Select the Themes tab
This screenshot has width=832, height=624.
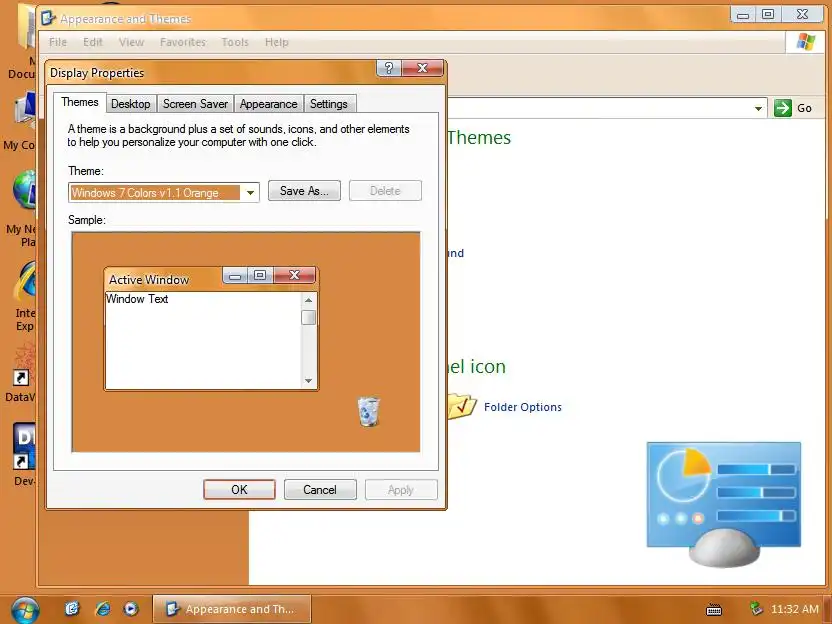coord(80,102)
